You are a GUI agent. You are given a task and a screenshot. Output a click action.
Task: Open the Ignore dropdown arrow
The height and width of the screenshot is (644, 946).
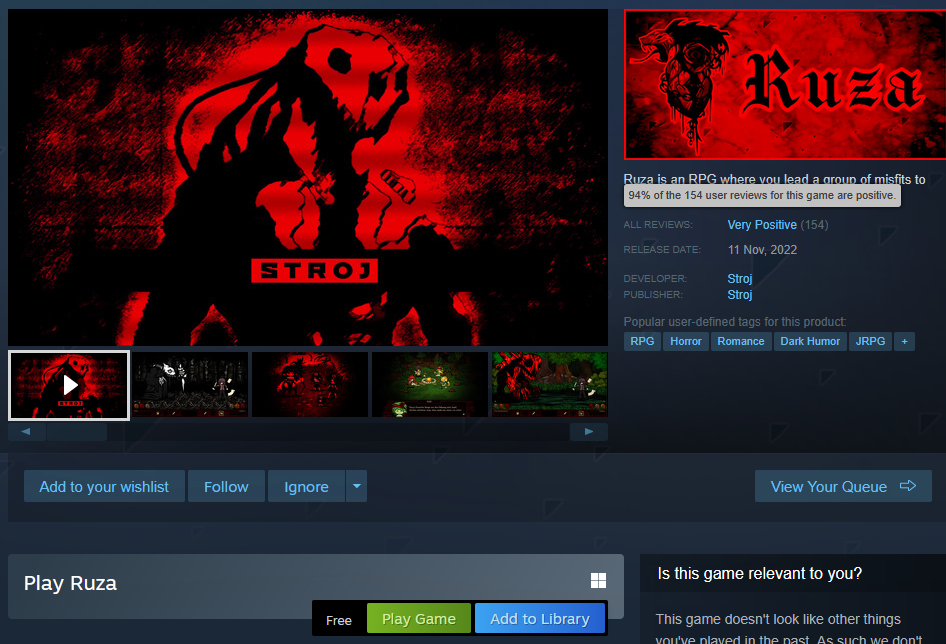point(357,486)
